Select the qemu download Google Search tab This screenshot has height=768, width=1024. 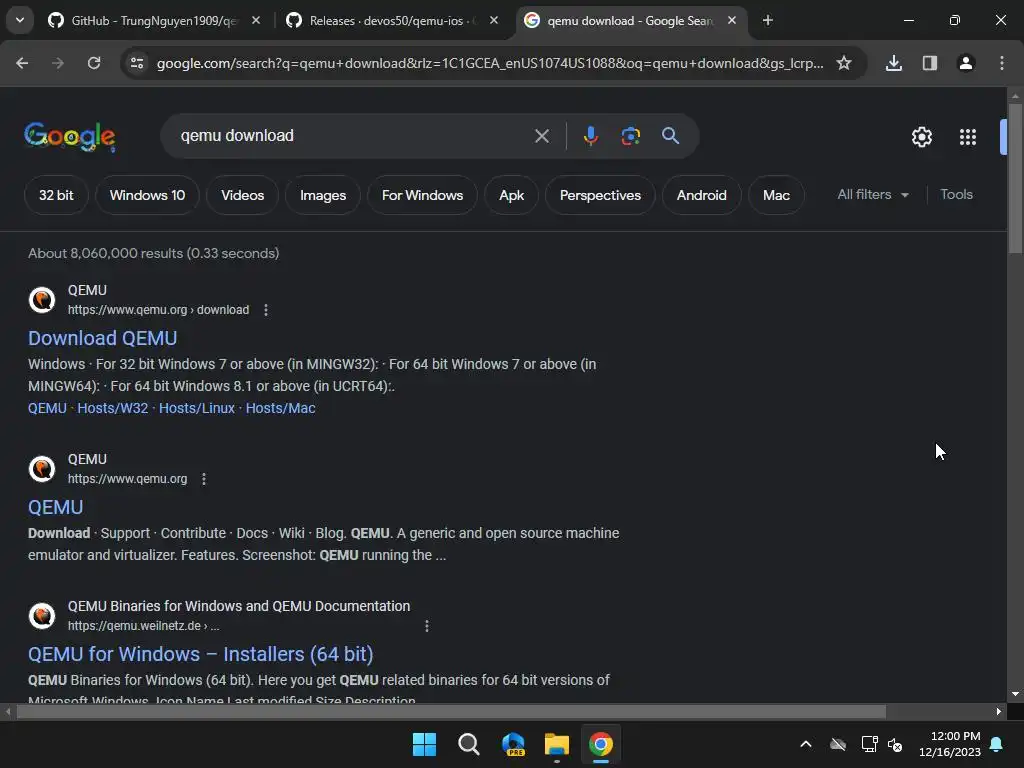coord(629,21)
